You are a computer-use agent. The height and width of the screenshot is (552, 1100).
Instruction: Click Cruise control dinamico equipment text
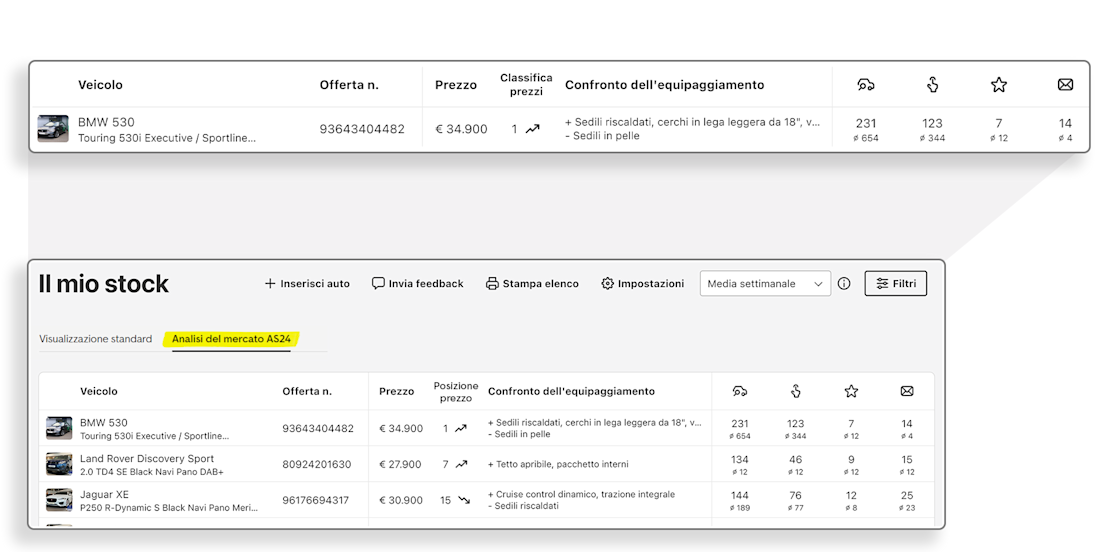[x=582, y=494]
